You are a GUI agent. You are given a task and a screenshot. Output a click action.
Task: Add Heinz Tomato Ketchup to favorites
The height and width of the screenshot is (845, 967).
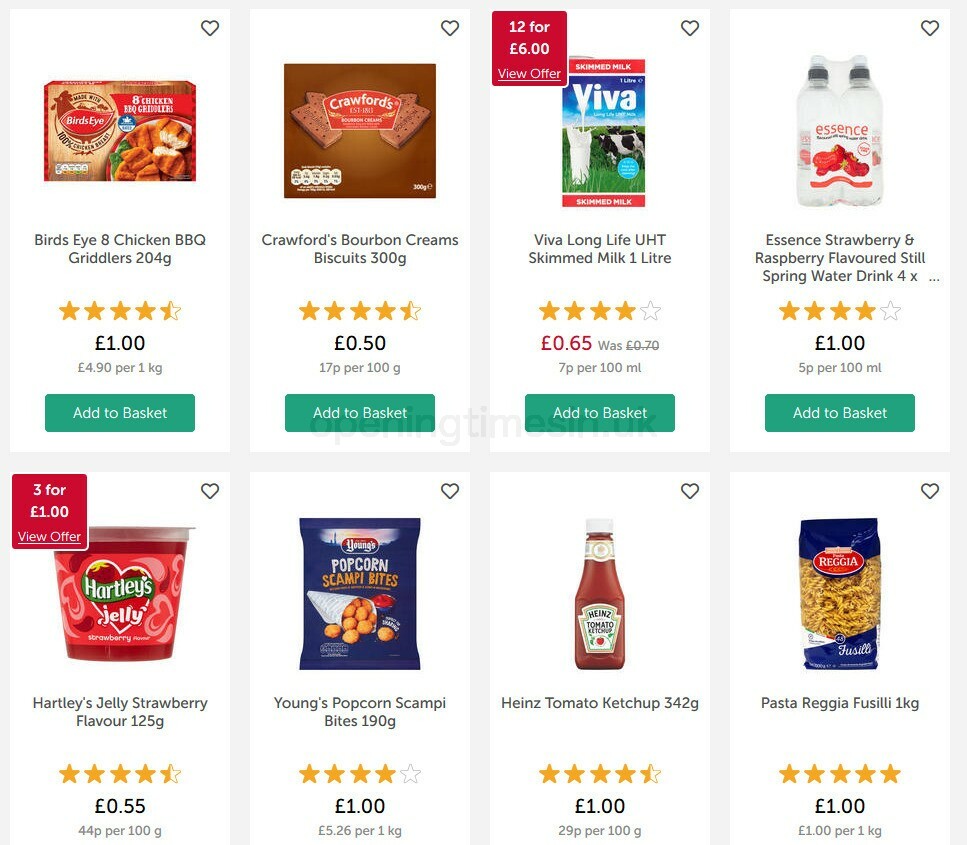click(x=690, y=491)
